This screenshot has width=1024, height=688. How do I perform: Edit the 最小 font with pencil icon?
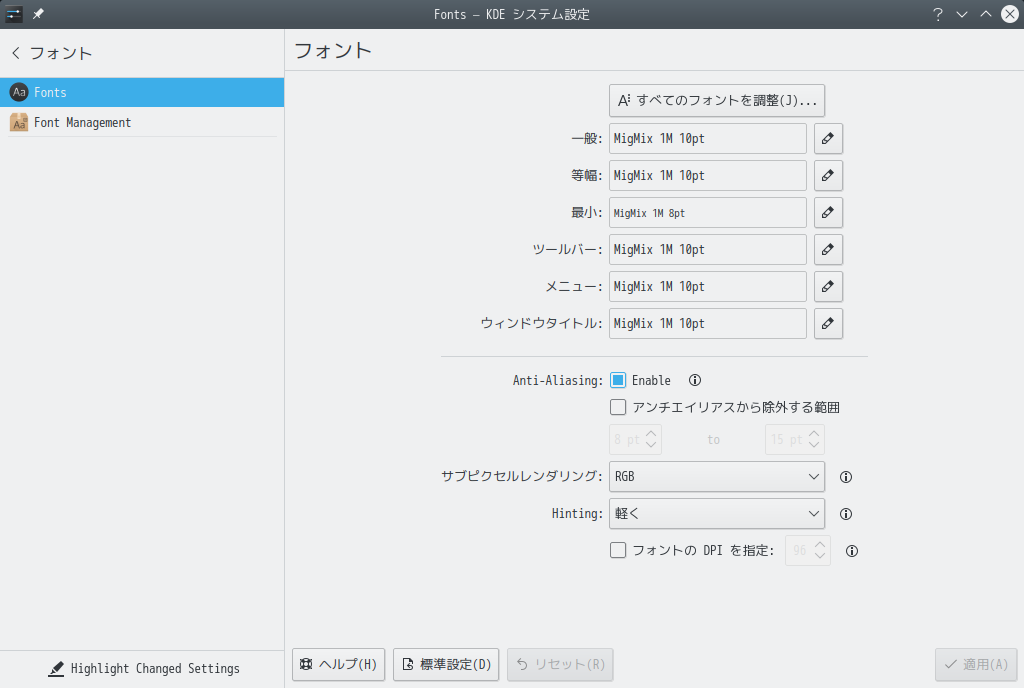(828, 212)
